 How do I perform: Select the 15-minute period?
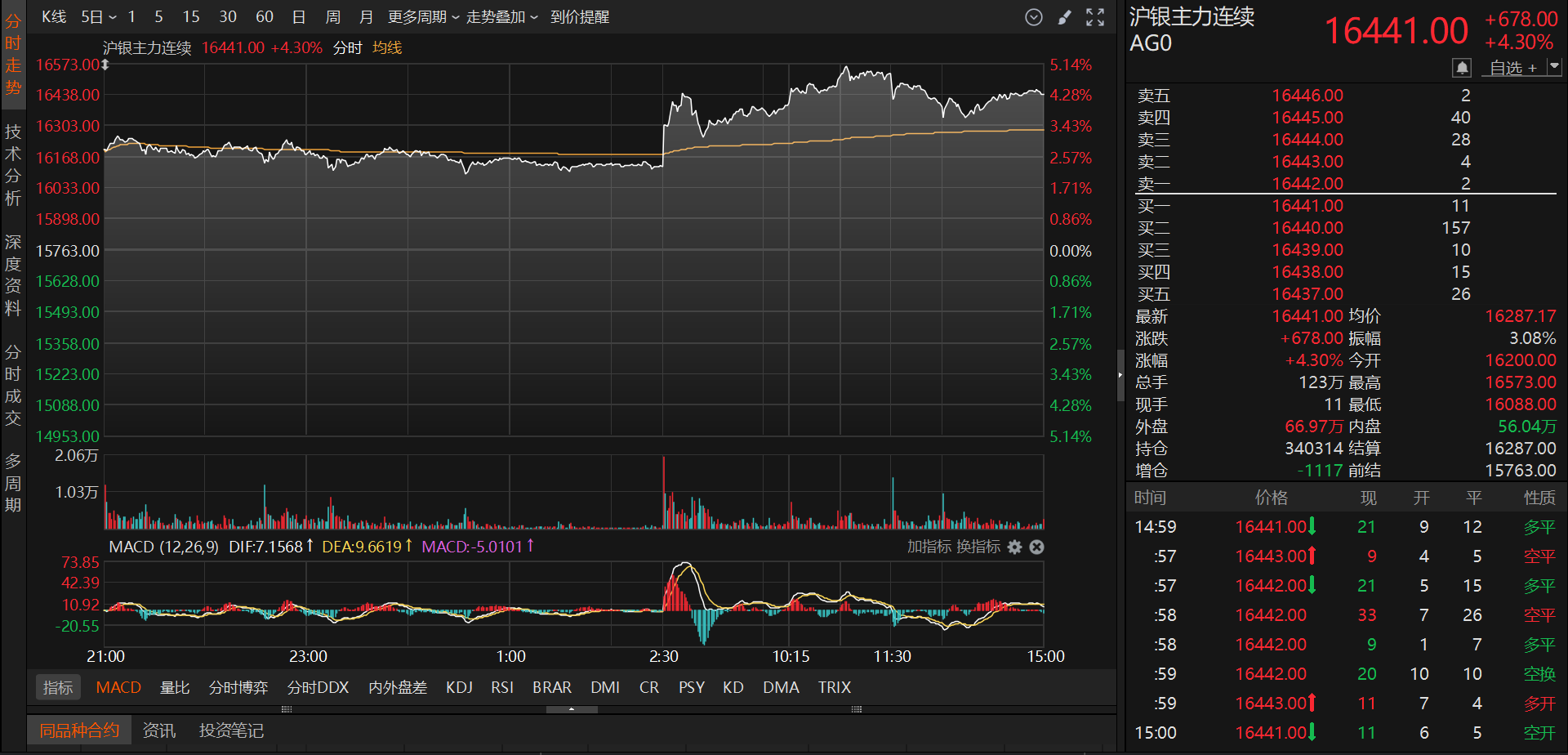191,17
